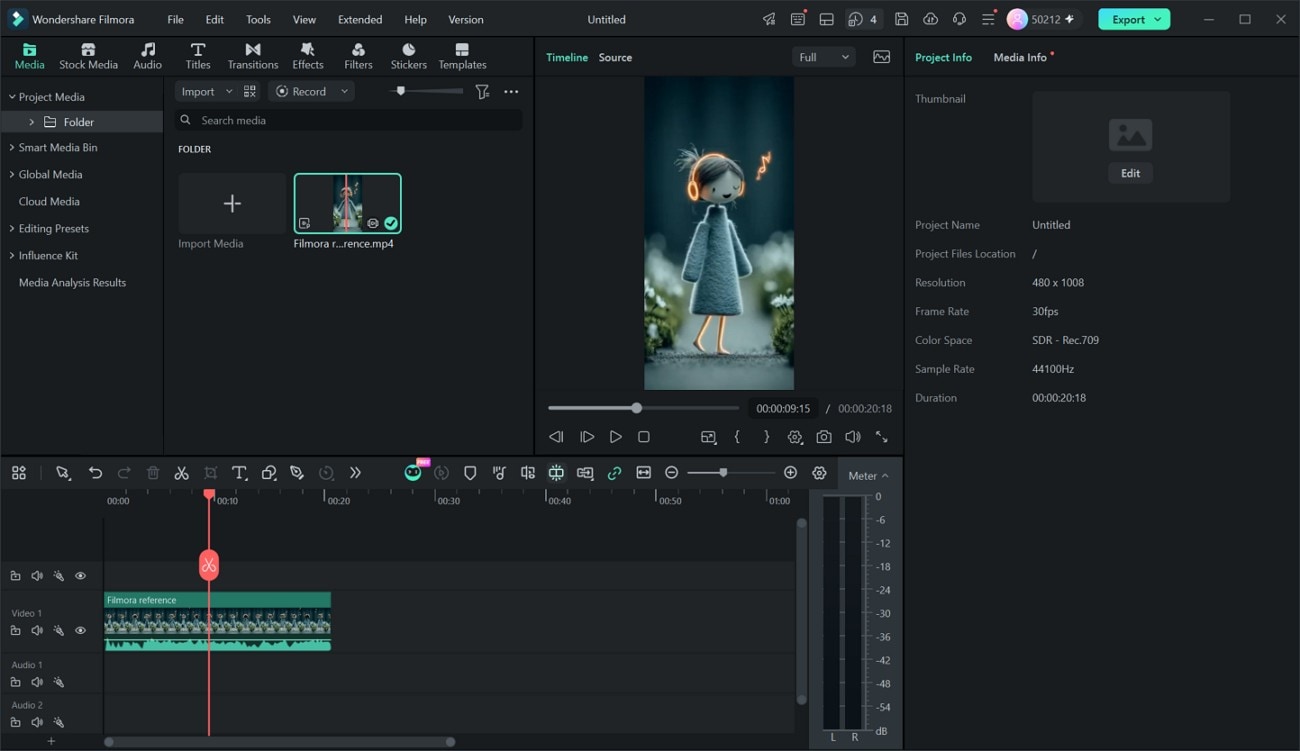Click the zoom-in plus icon on timeline
The image size is (1300, 751).
790,473
